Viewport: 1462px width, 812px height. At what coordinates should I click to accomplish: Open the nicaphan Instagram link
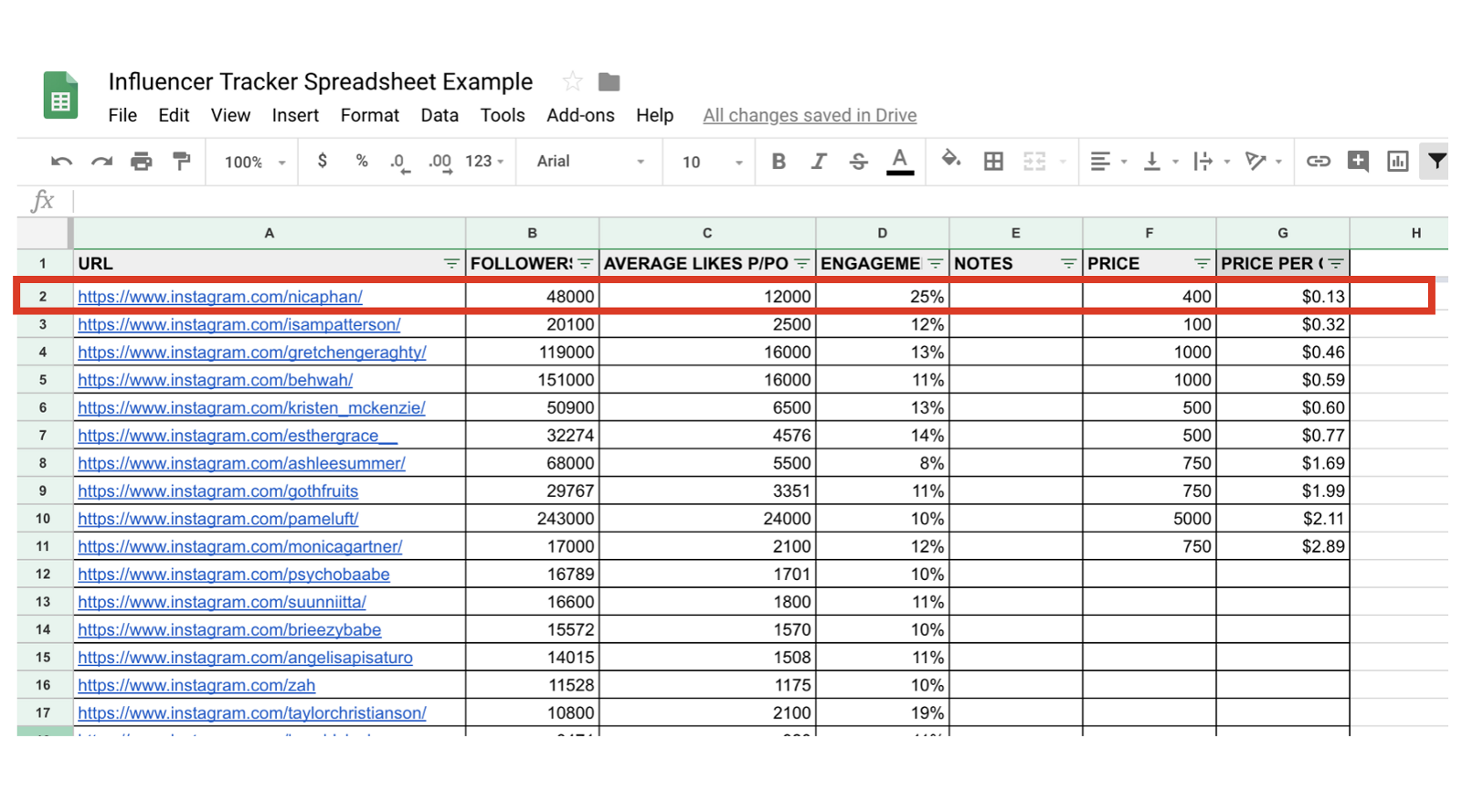pyautogui.click(x=220, y=297)
